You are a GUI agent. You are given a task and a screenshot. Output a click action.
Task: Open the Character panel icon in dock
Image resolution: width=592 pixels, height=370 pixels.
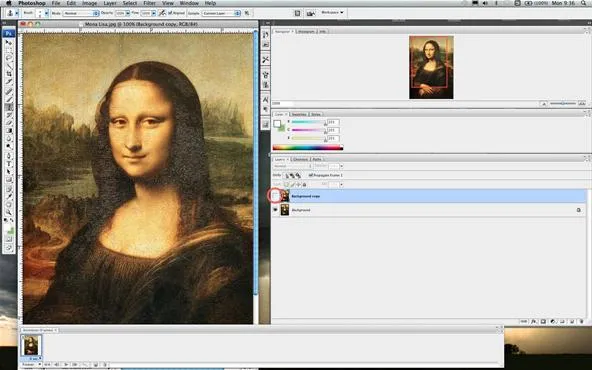click(265, 100)
